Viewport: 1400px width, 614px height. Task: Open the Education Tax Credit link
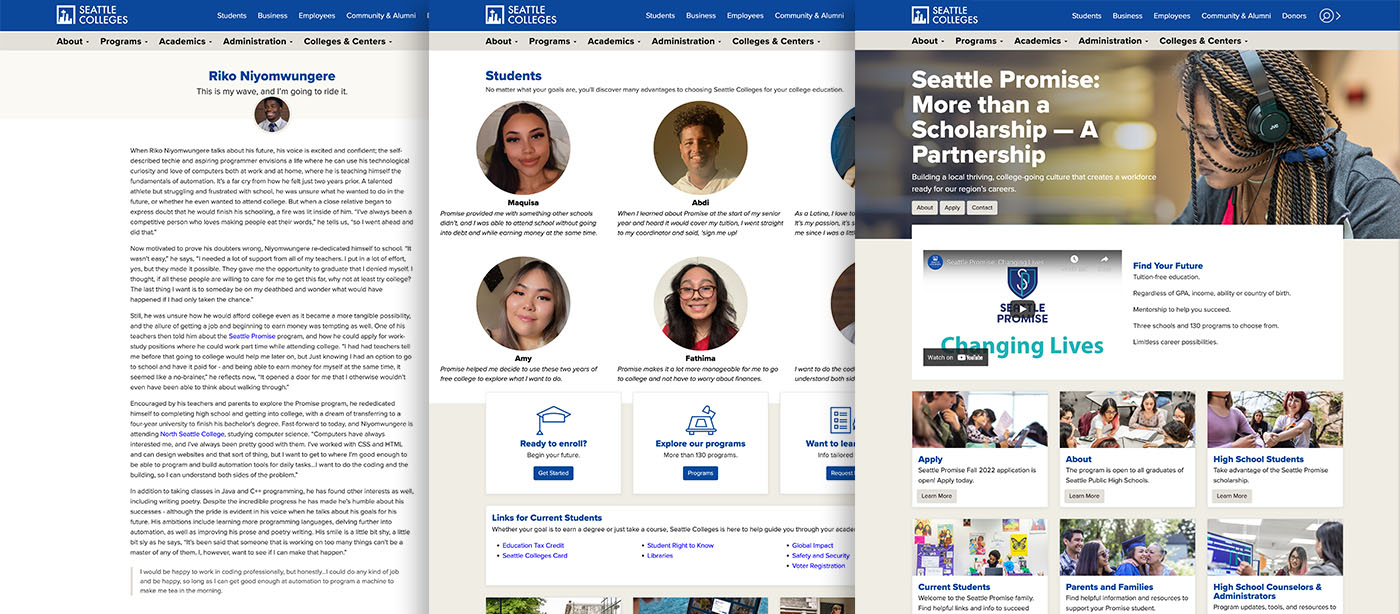[x=533, y=545]
